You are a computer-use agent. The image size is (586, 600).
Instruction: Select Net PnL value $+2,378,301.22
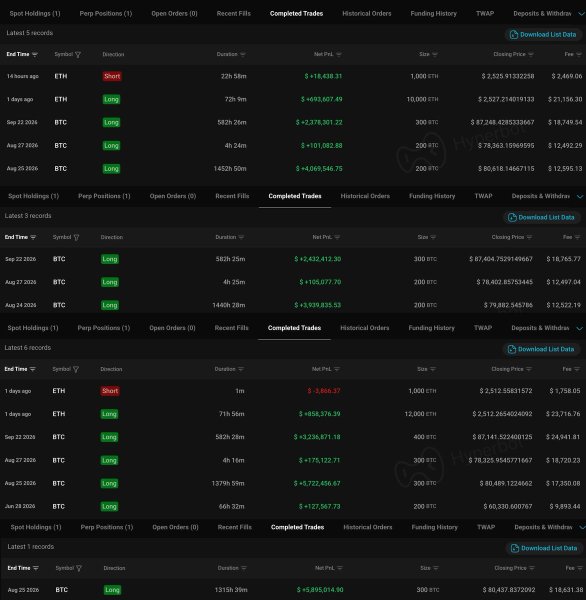[x=319, y=122]
